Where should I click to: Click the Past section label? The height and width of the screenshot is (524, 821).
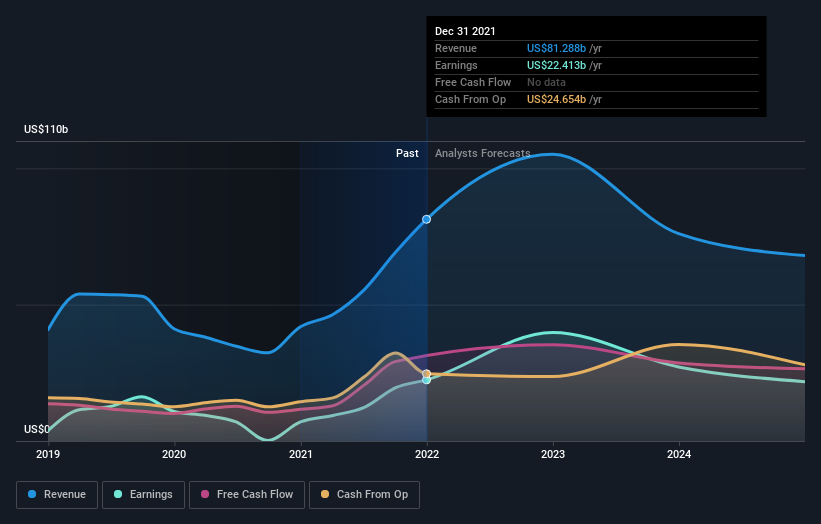pyautogui.click(x=407, y=153)
